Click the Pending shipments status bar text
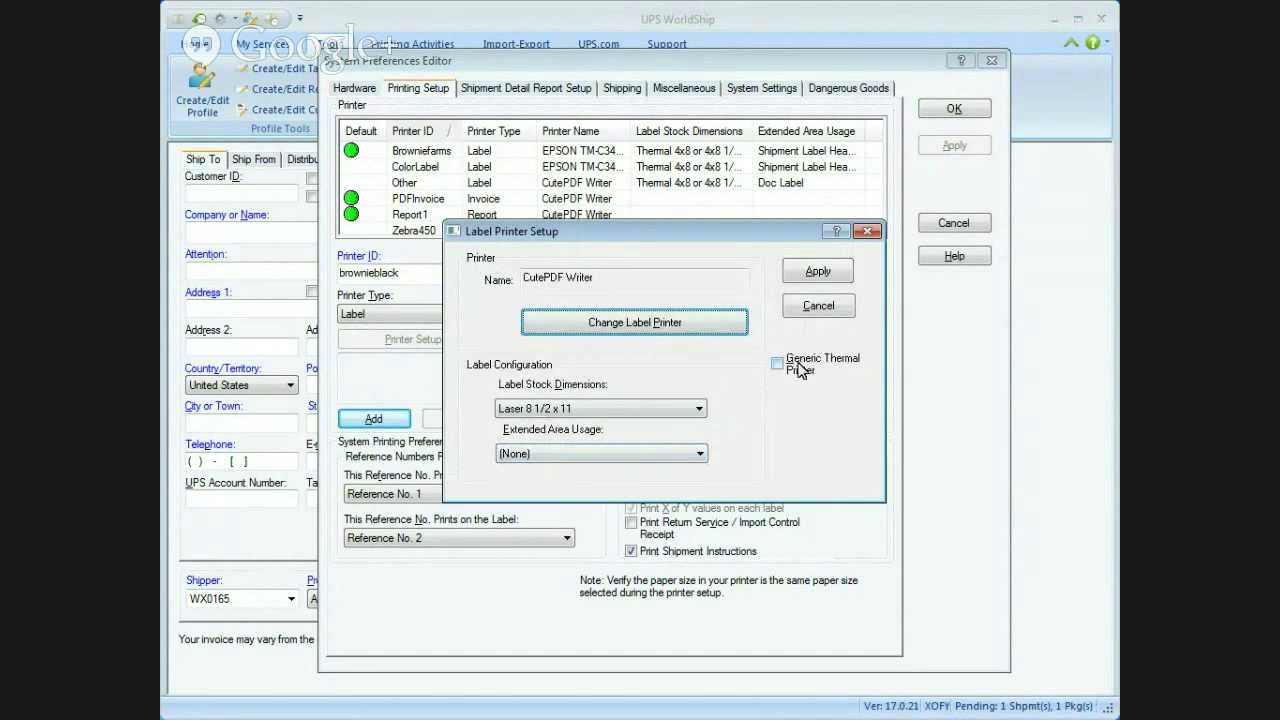 [1024, 706]
